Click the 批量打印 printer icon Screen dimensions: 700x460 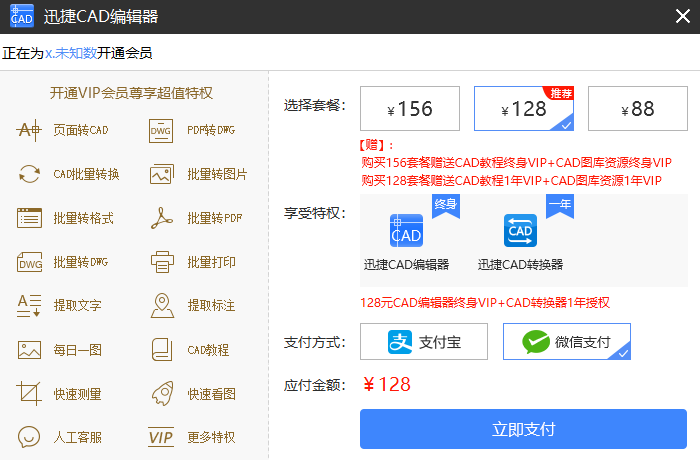pos(162,262)
